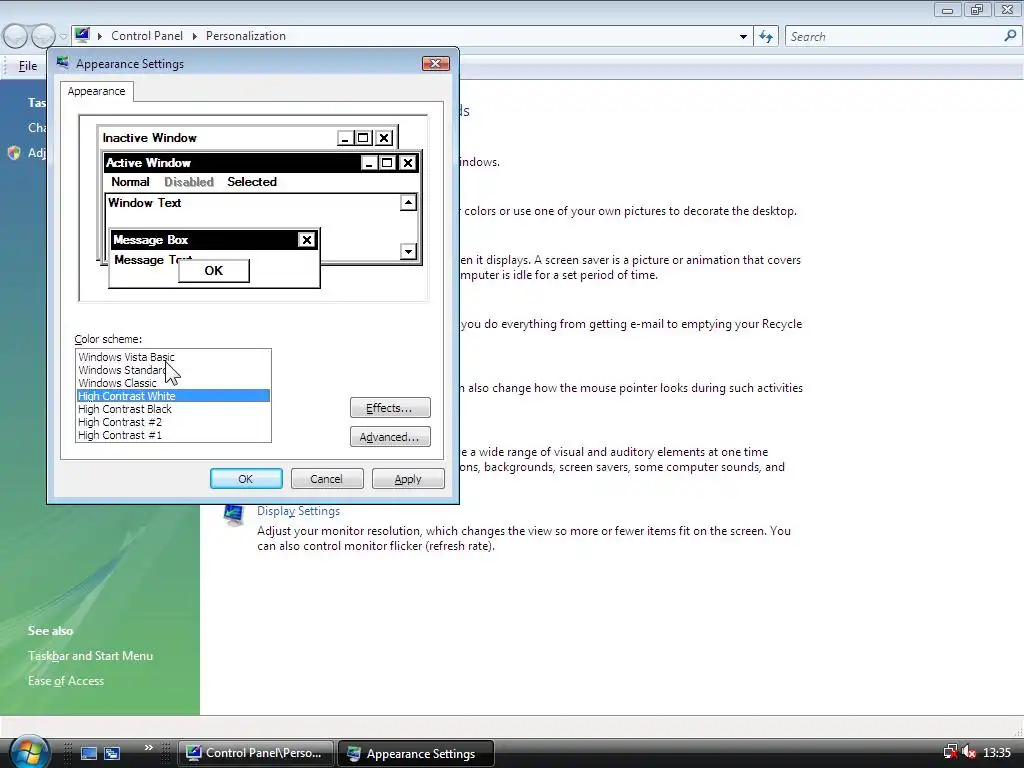Click Show Desktop quick launch icon
Screen dimensions: 1024x768
click(x=89, y=753)
